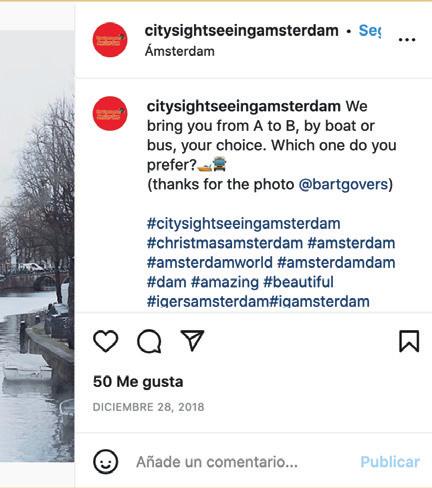Open #christmasamsterdam hashtag
The height and width of the screenshot is (488, 432).
click(225, 243)
